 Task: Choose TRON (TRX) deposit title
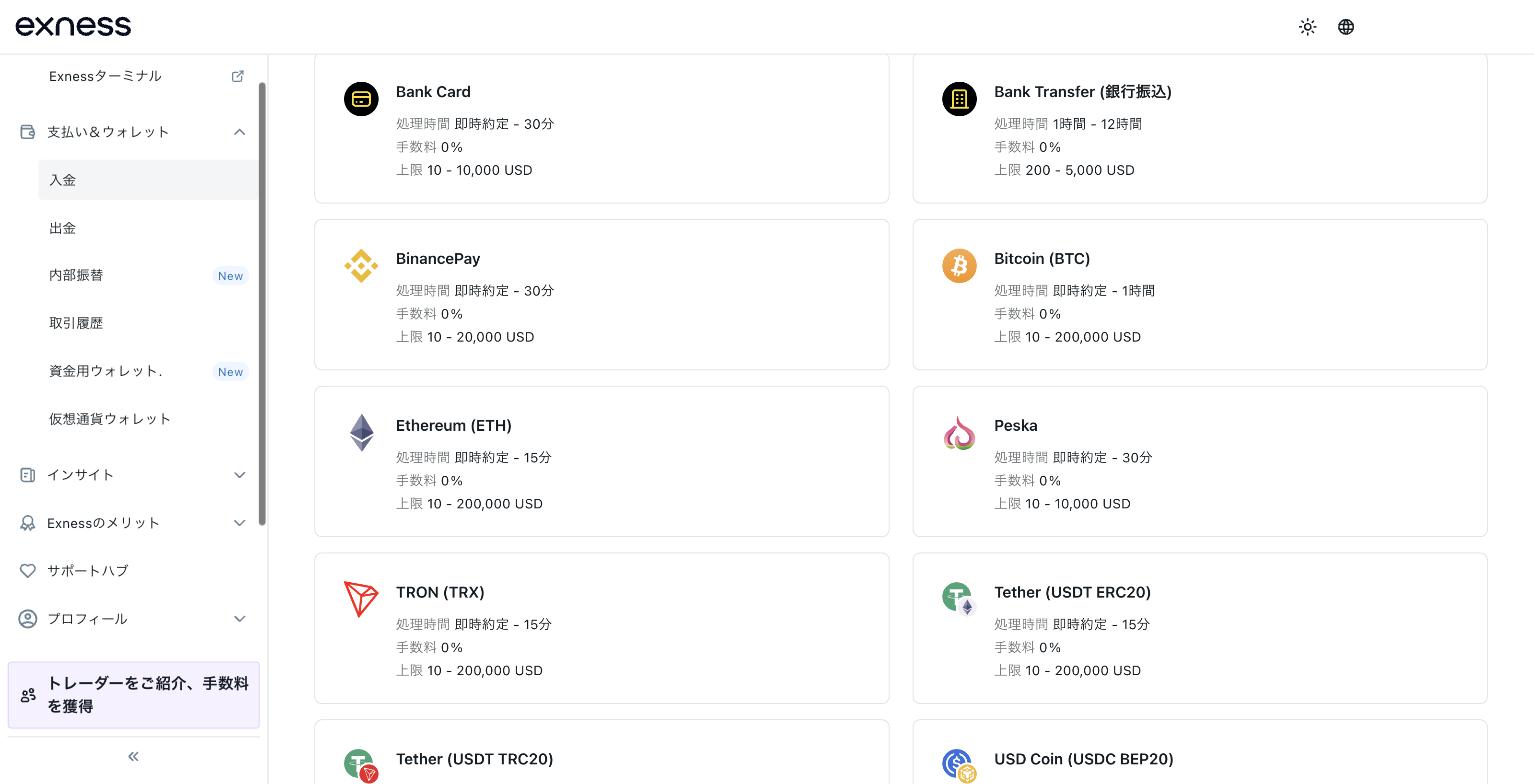(x=440, y=592)
